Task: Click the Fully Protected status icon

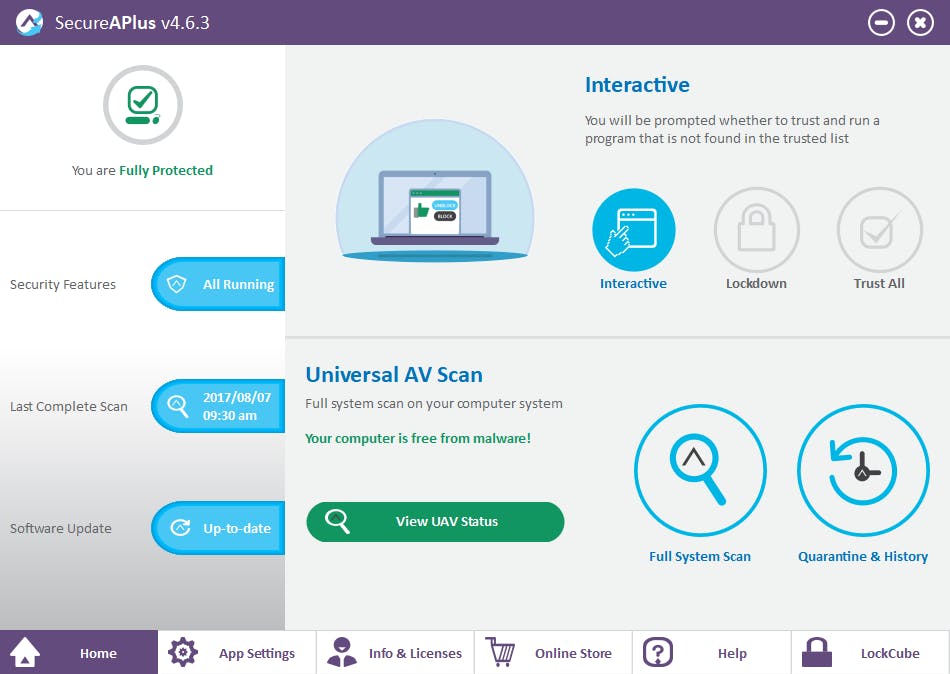Action: pyautogui.click(x=143, y=105)
